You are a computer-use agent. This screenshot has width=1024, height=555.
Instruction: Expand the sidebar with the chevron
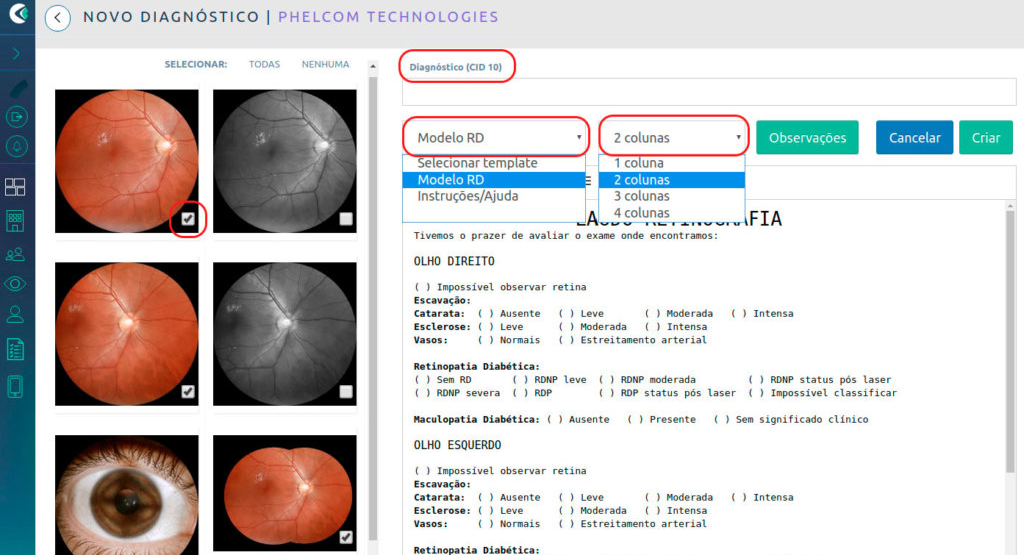click(16, 54)
